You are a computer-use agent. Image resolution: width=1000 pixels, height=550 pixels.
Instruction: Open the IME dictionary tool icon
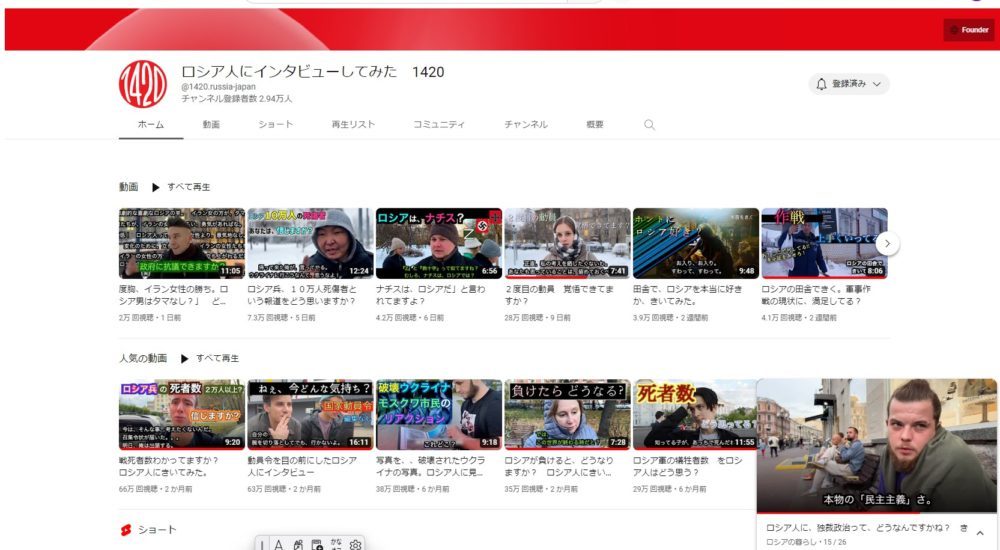[317, 544]
